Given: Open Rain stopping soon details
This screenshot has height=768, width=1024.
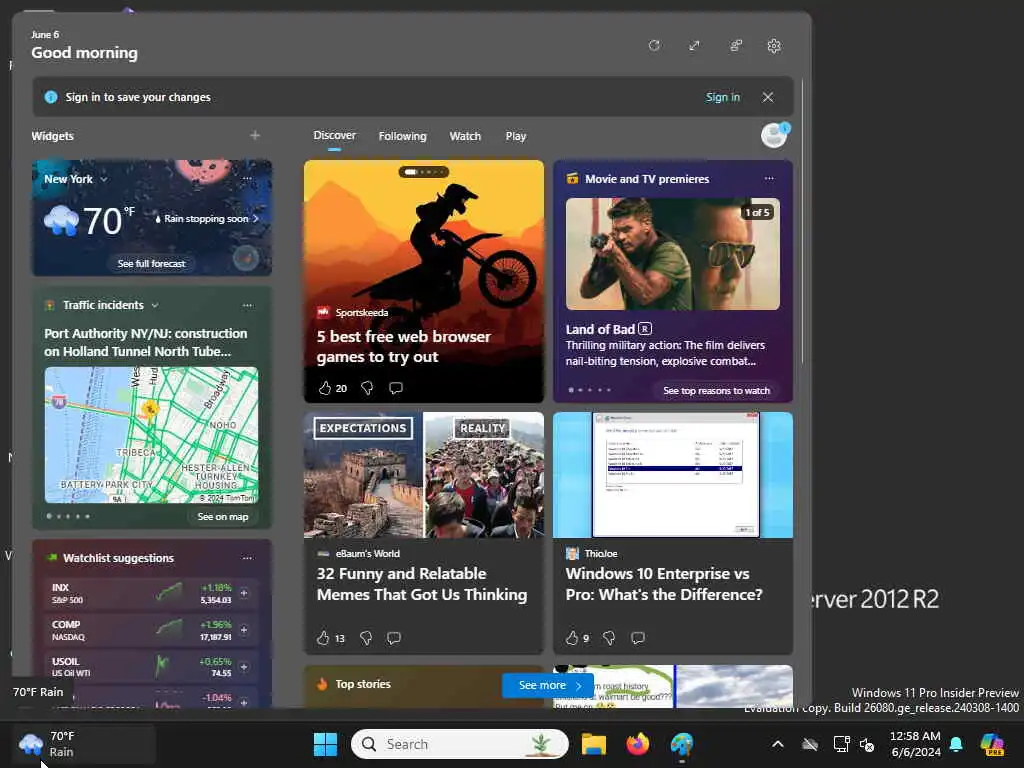Looking at the screenshot, I should tap(206, 219).
